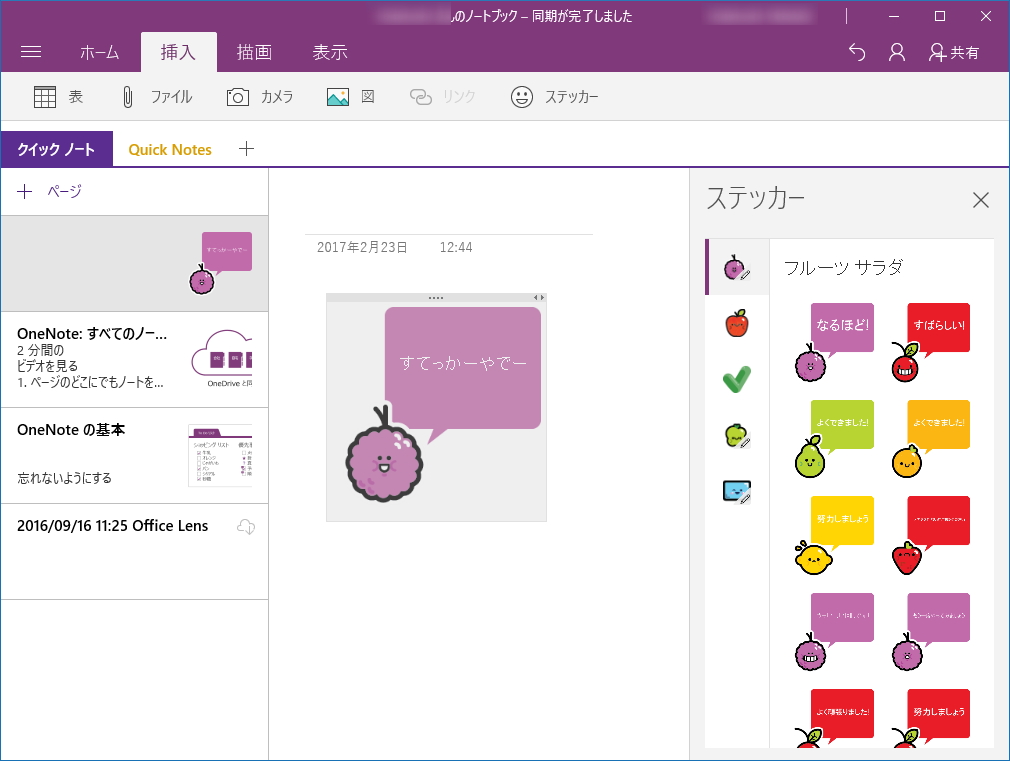The width and height of the screenshot is (1010, 761).
Task: Attach a file with ファイル
Action: pos(157,97)
